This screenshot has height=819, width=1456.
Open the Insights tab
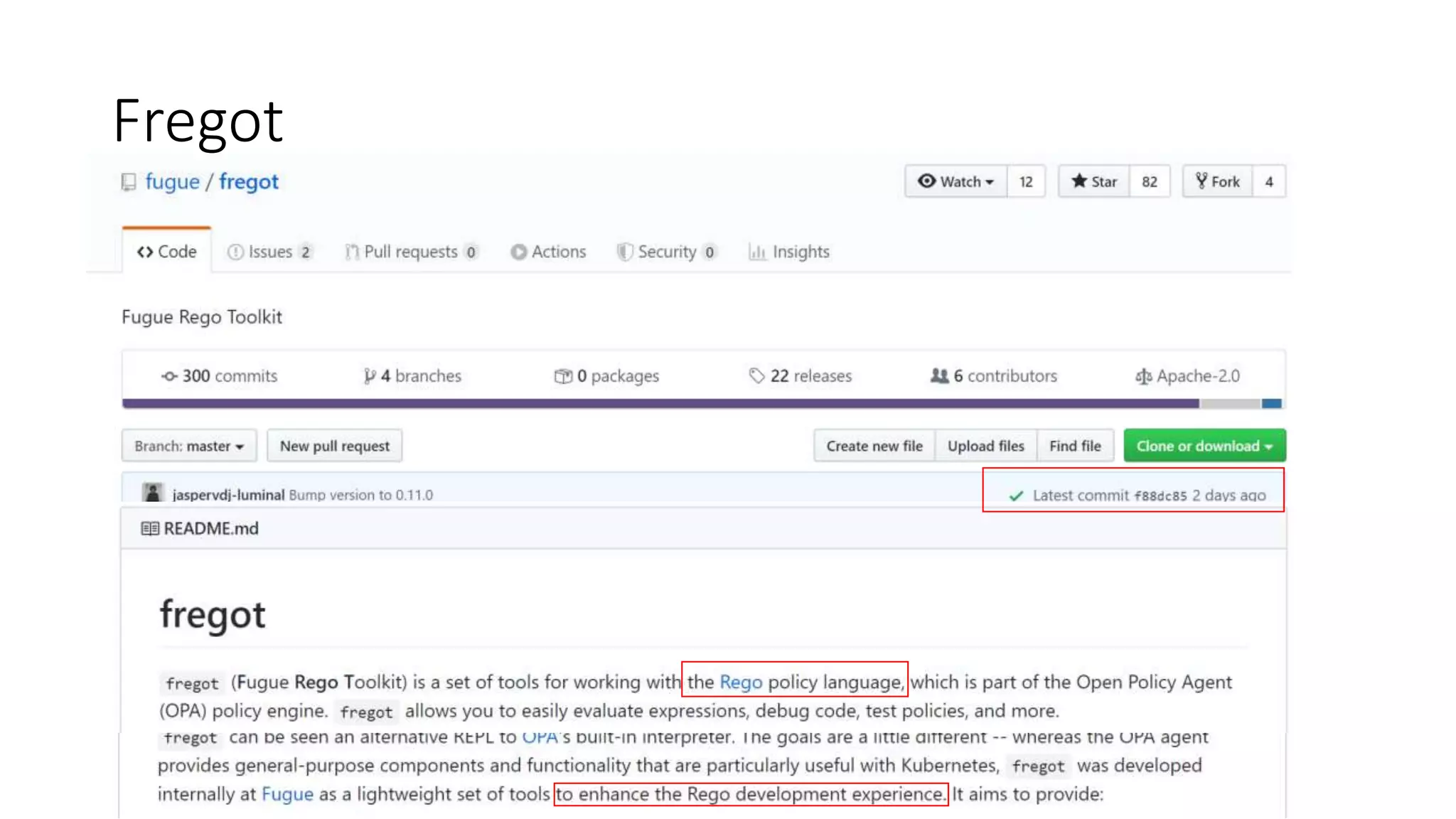click(x=789, y=252)
